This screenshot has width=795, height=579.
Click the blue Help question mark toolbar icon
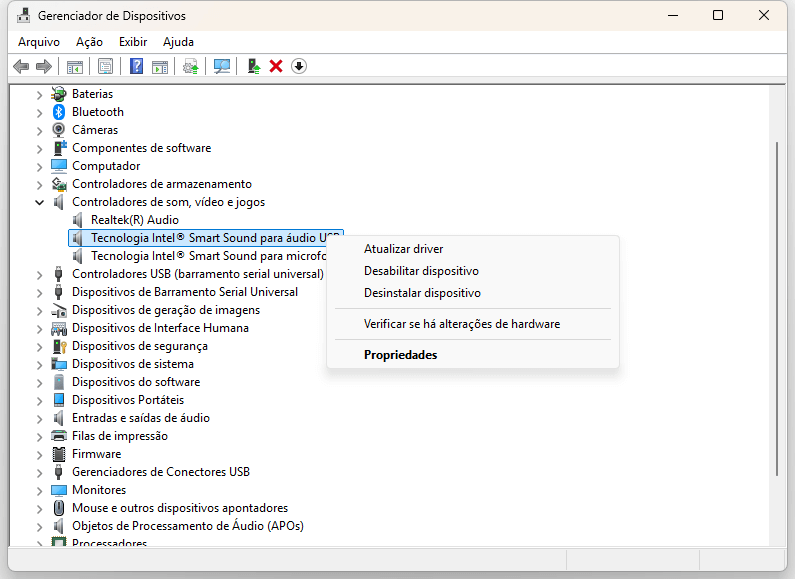pyautogui.click(x=136, y=66)
